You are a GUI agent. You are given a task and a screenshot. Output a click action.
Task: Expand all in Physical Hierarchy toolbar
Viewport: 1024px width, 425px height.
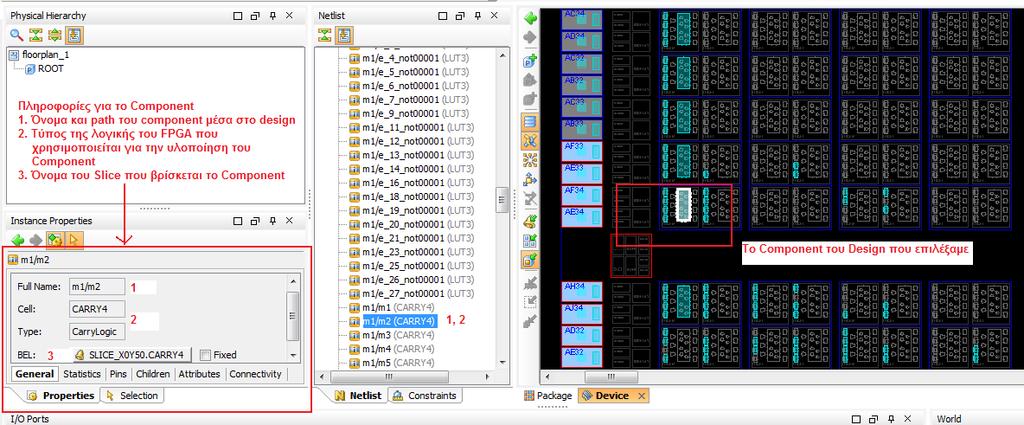tap(55, 35)
